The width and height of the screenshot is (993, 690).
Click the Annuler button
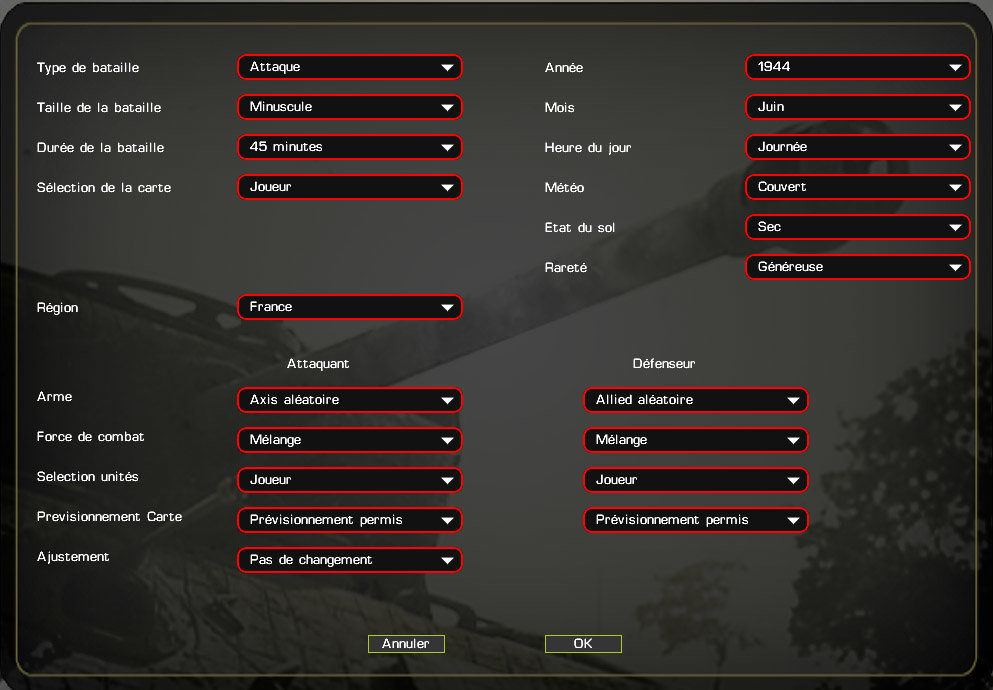(406, 644)
